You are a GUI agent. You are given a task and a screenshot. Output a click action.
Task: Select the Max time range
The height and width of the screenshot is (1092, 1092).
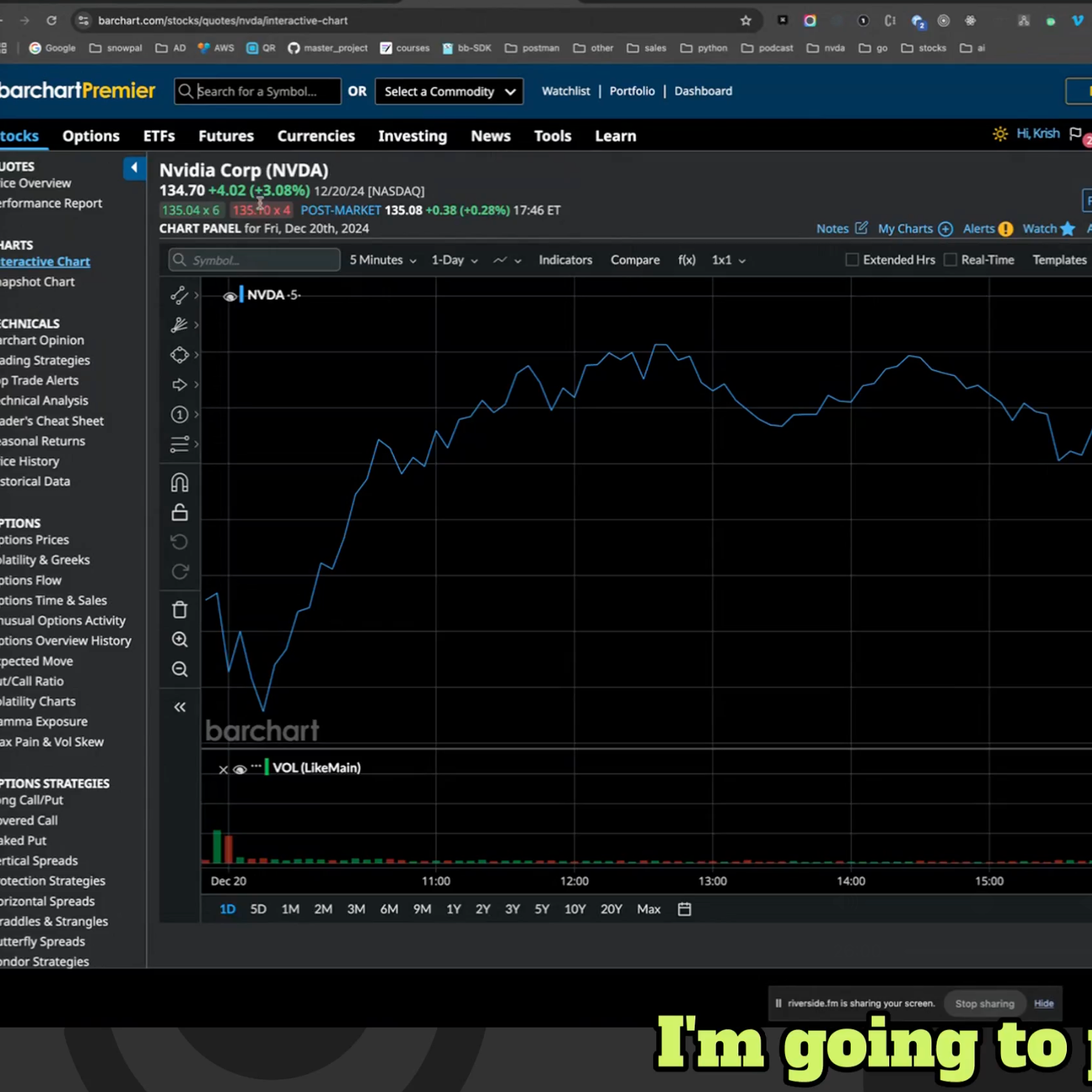(x=648, y=909)
